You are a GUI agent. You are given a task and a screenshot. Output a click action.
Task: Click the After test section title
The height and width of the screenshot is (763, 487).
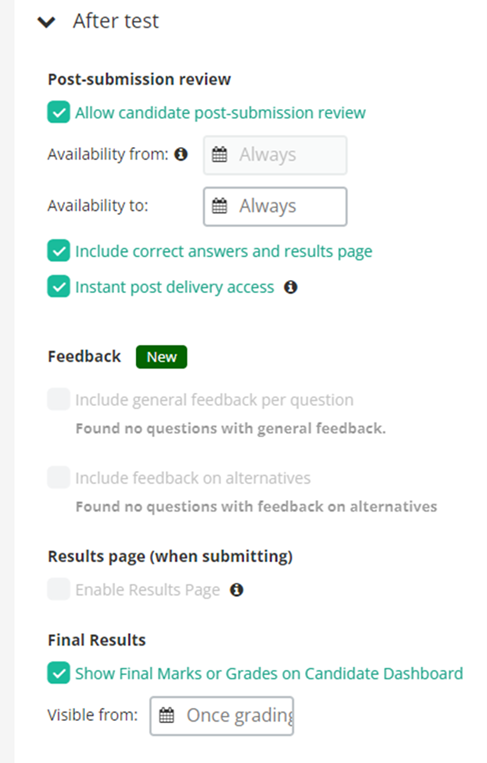(x=116, y=21)
